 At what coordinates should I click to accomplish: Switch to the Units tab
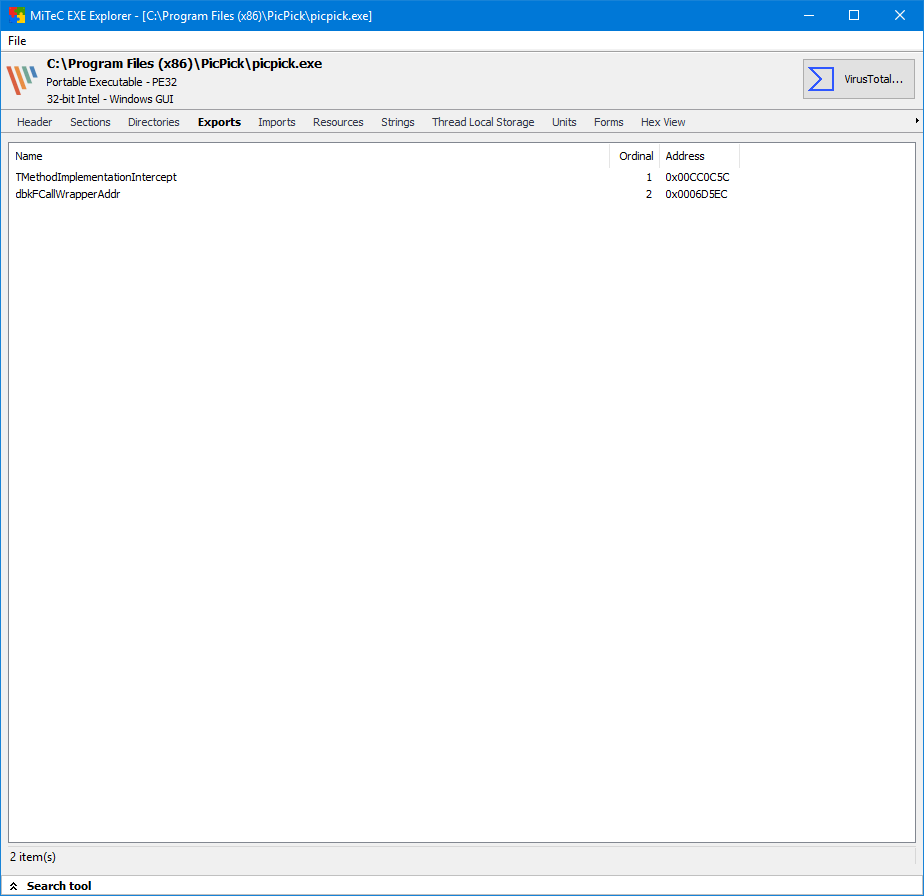coord(564,122)
